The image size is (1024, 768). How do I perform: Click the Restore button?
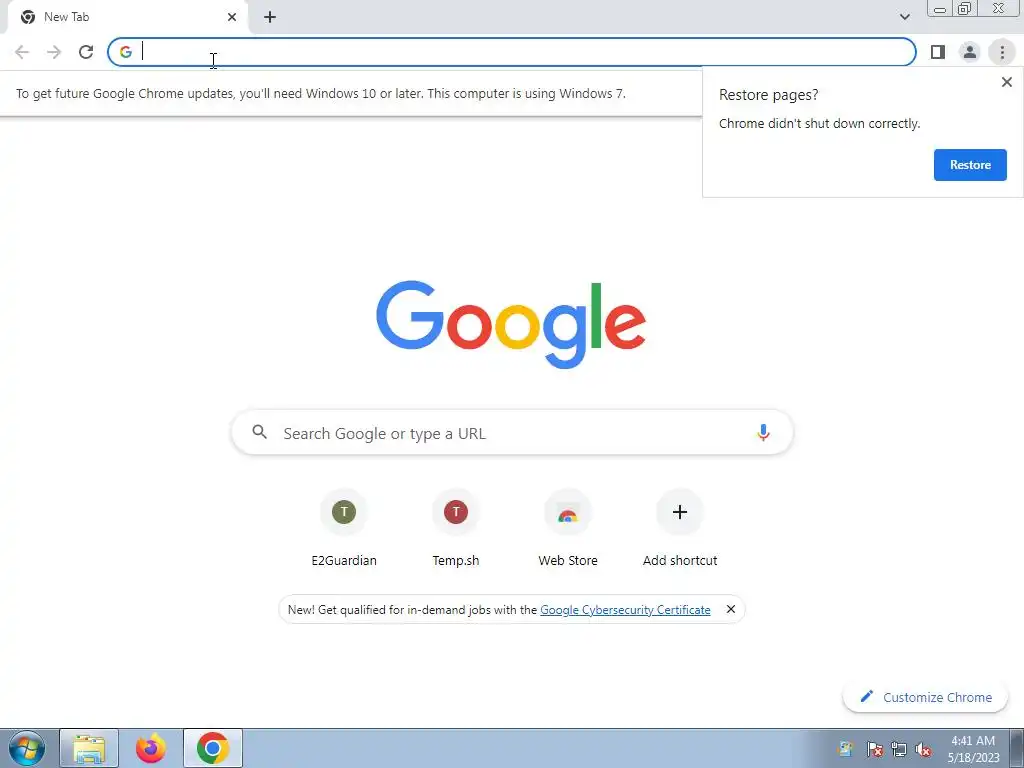tap(970, 165)
